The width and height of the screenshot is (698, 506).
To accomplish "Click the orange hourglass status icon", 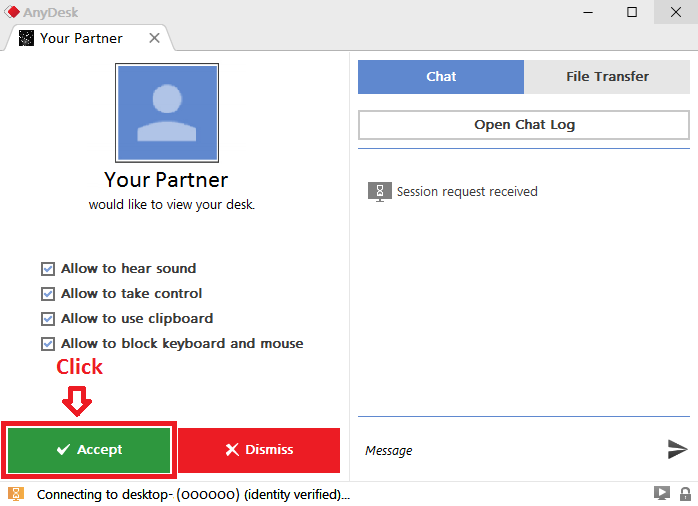I will [x=16, y=494].
